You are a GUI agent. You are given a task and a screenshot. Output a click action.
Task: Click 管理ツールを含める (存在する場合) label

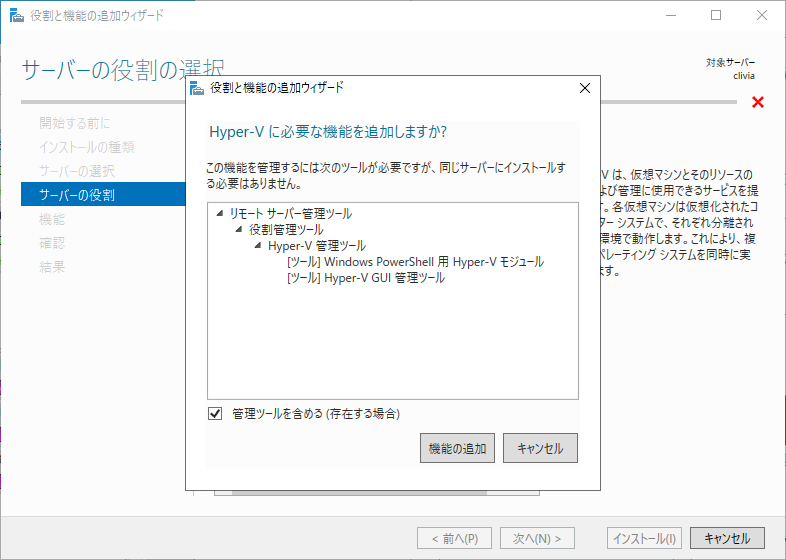pos(316,414)
